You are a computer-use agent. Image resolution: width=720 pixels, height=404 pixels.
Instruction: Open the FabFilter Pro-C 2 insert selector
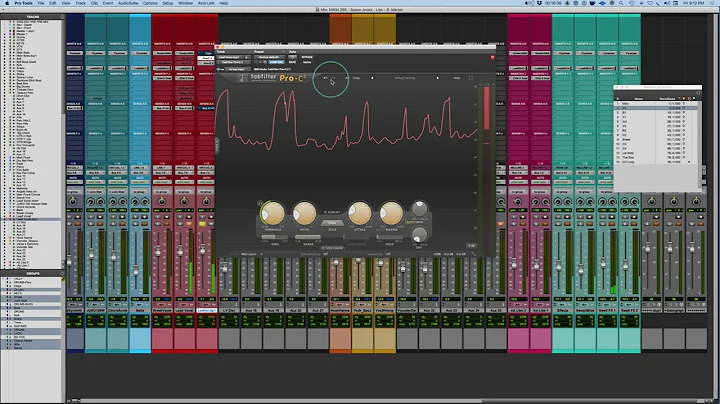(234, 62)
